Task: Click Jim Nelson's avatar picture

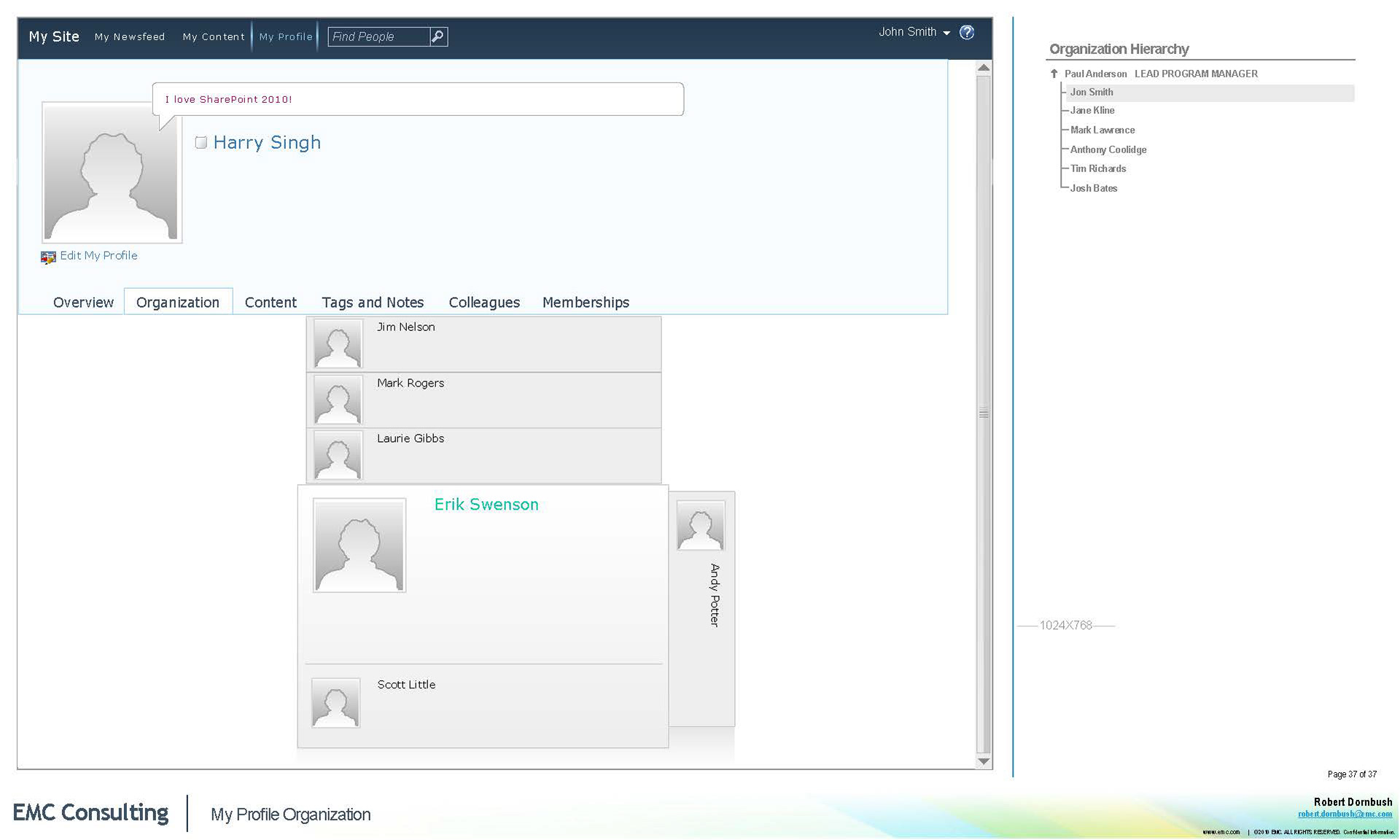Action: (338, 343)
